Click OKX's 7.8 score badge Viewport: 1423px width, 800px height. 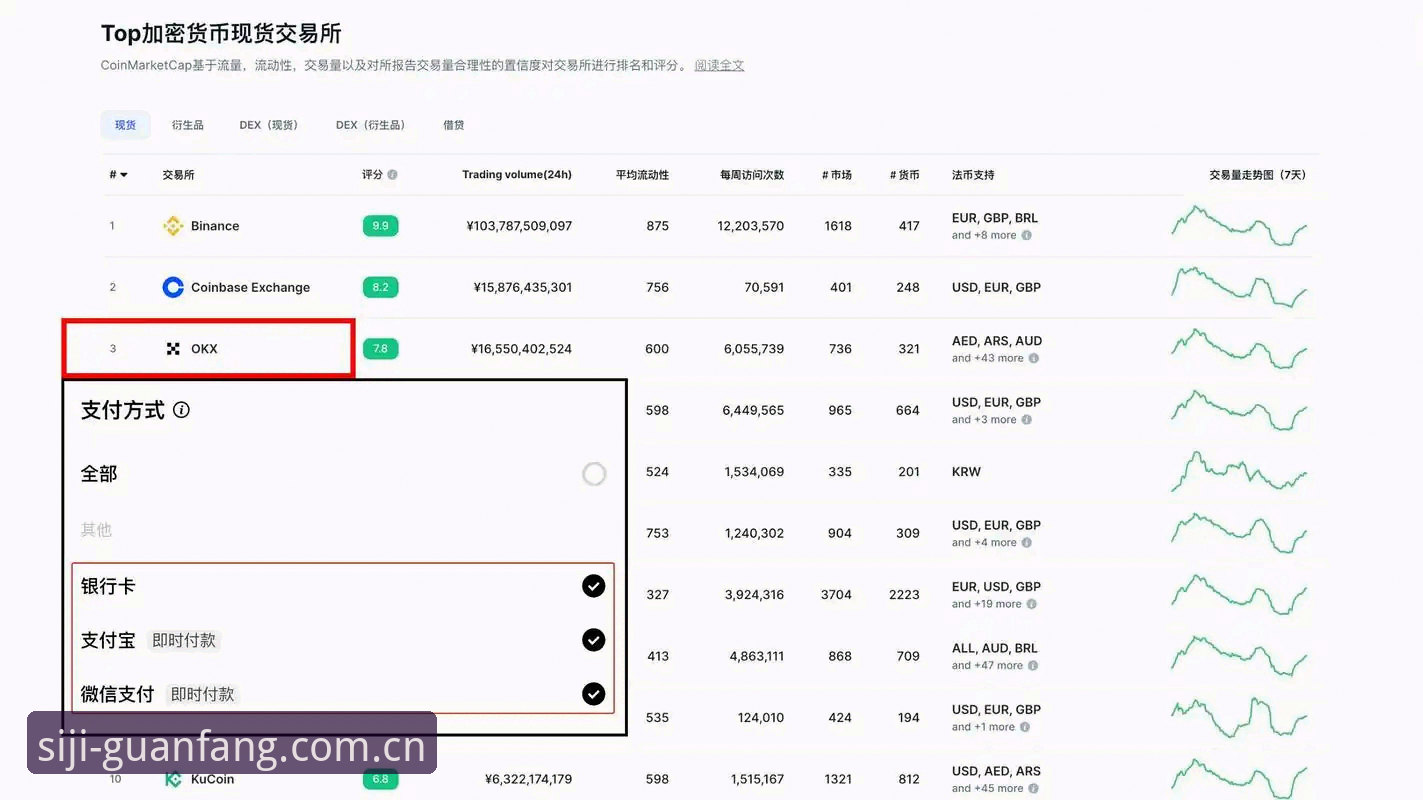click(x=380, y=349)
